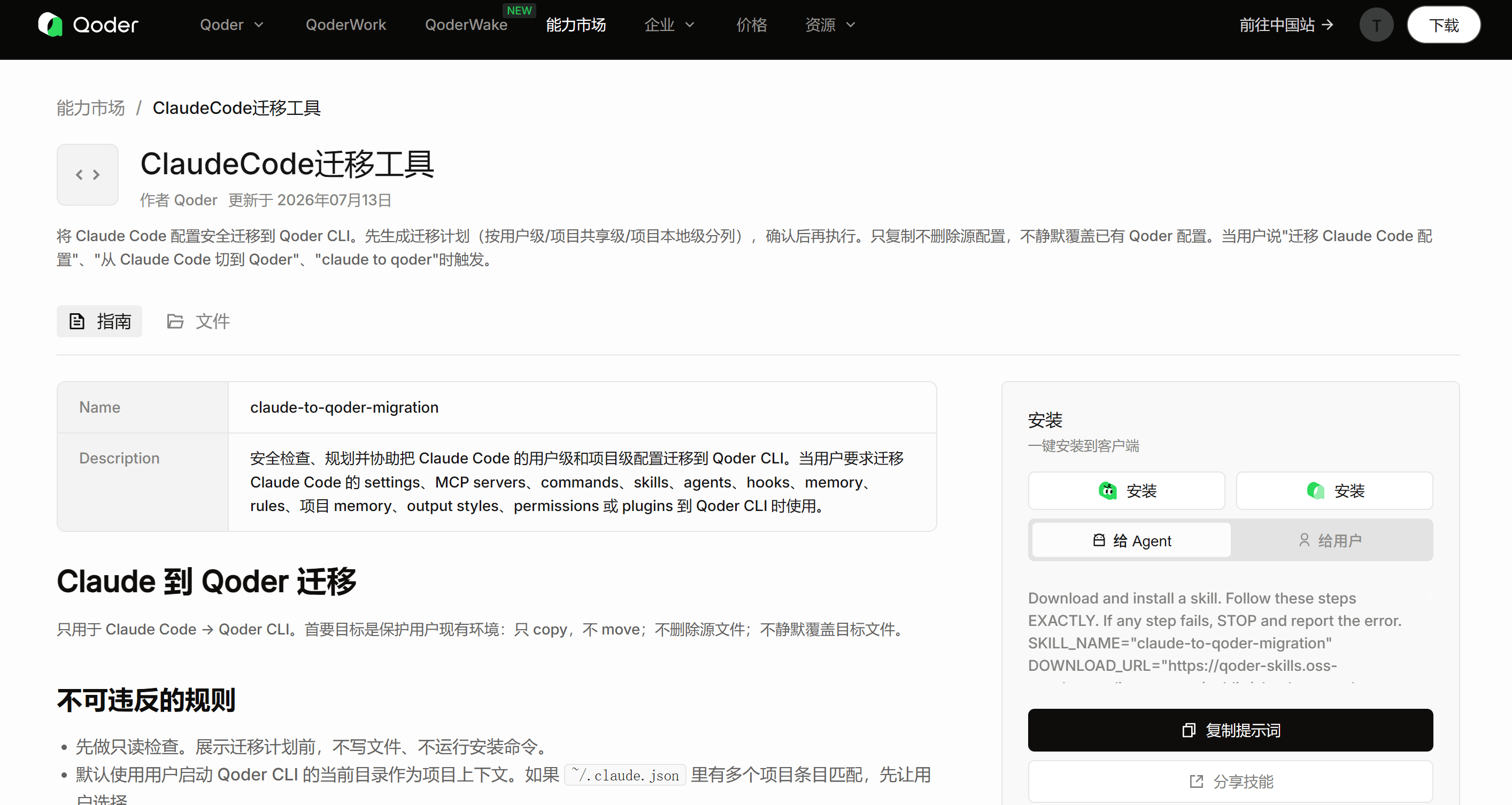Open the 价格 pricing page

[752, 25]
